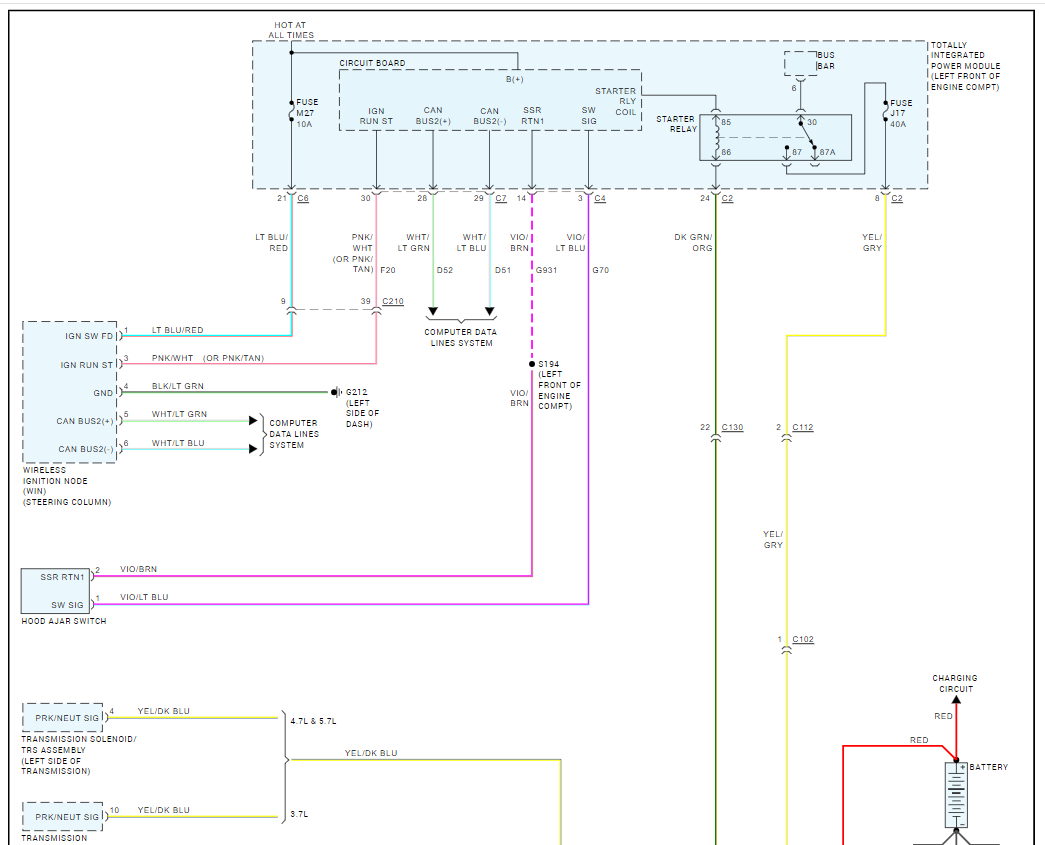Select SSR RTN1 in Hood Ajar Switch
The height and width of the screenshot is (845, 1045).
63,577
